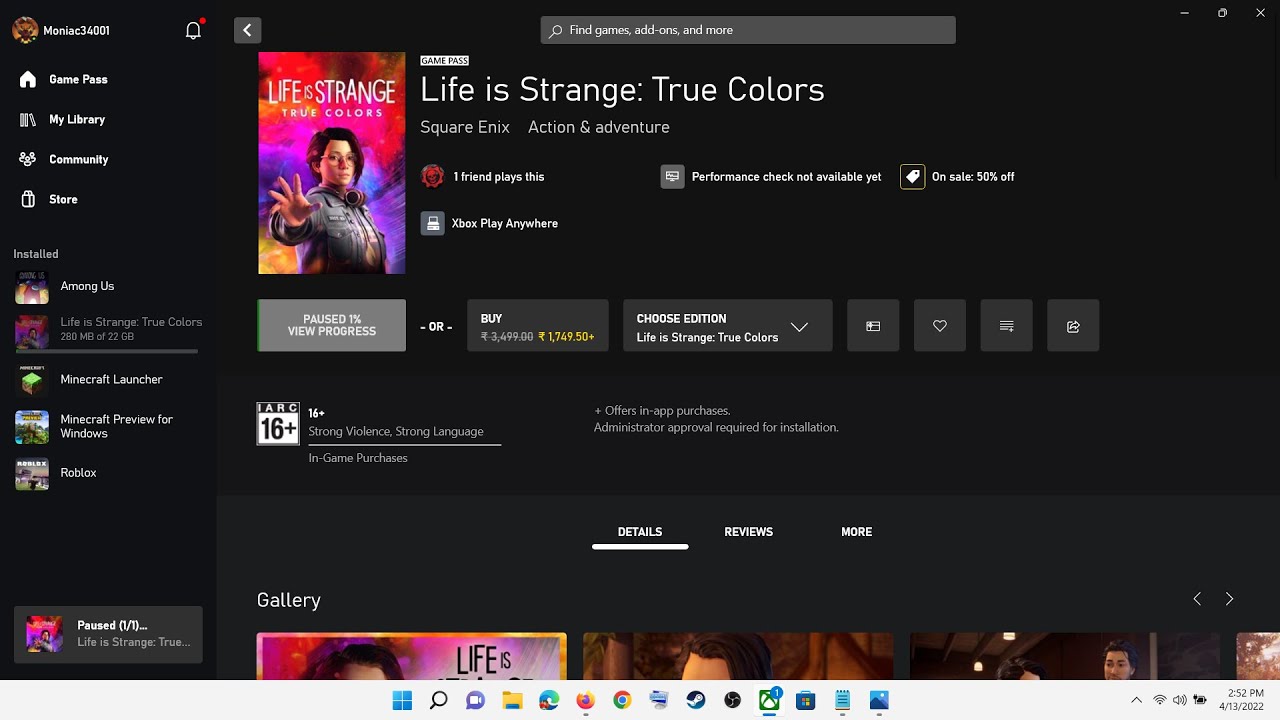The height and width of the screenshot is (720, 1280).
Task: Show next gallery images
Action: point(1229,599)
